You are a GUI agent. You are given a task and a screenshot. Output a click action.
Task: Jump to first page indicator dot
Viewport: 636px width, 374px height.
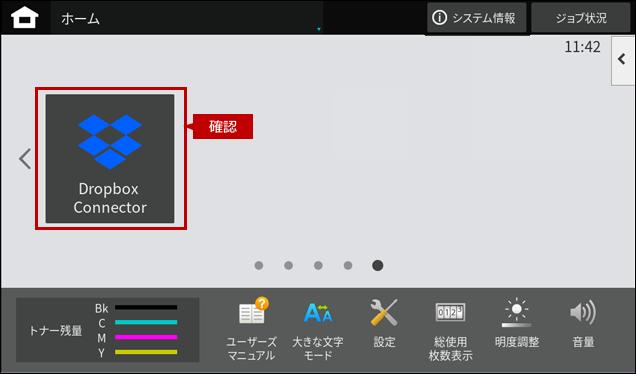(259, 265)
